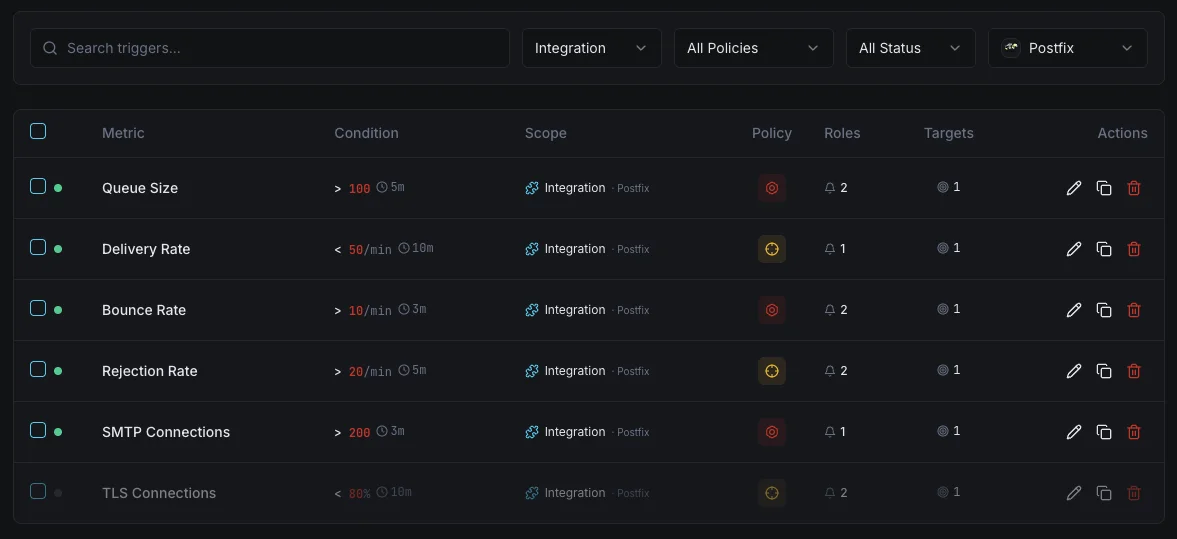Delete the Bounce Rate trigger

click(1134, 309)
